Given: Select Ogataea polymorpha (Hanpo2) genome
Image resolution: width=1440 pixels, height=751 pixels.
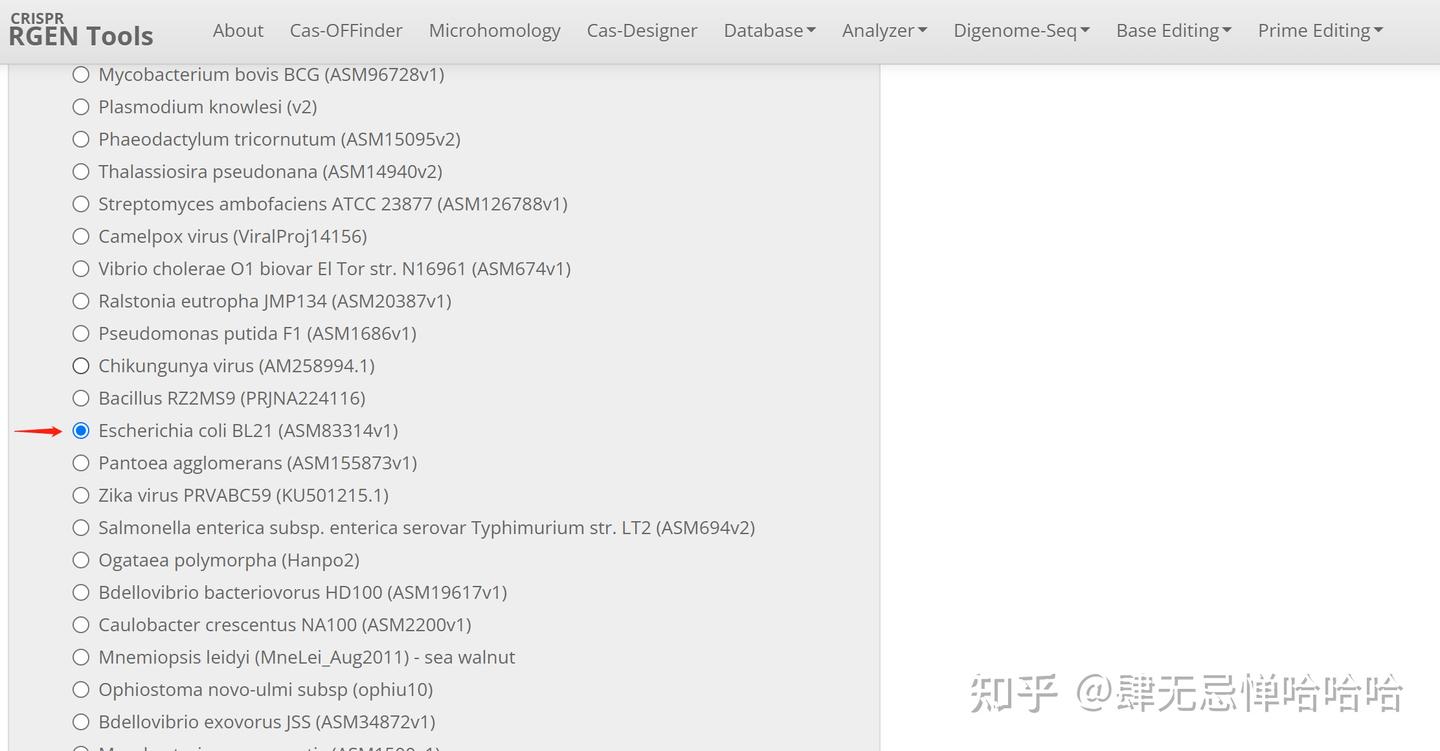Looking at the screenshot, I should tap(80, 559).
